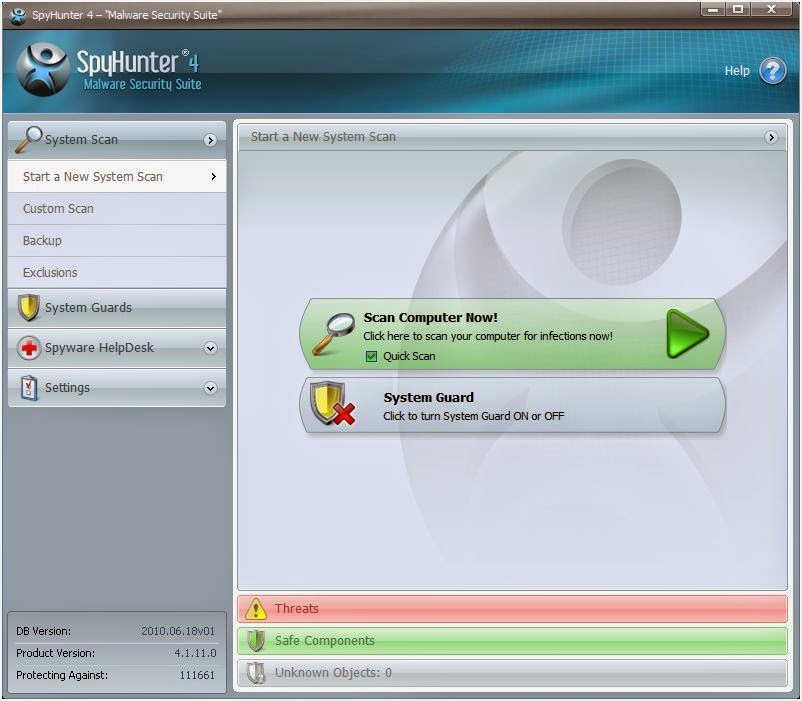The height and width of the screenshot is (701, 802).
Task: Collapse the System Scan section arrow
Action: tap(210, 140)
